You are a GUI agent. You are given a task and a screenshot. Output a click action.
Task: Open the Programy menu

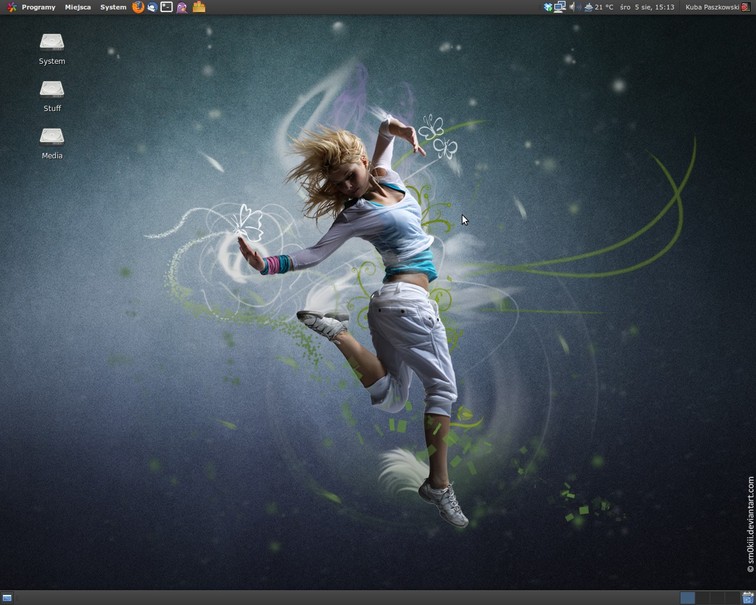click(x=38, y=7)
